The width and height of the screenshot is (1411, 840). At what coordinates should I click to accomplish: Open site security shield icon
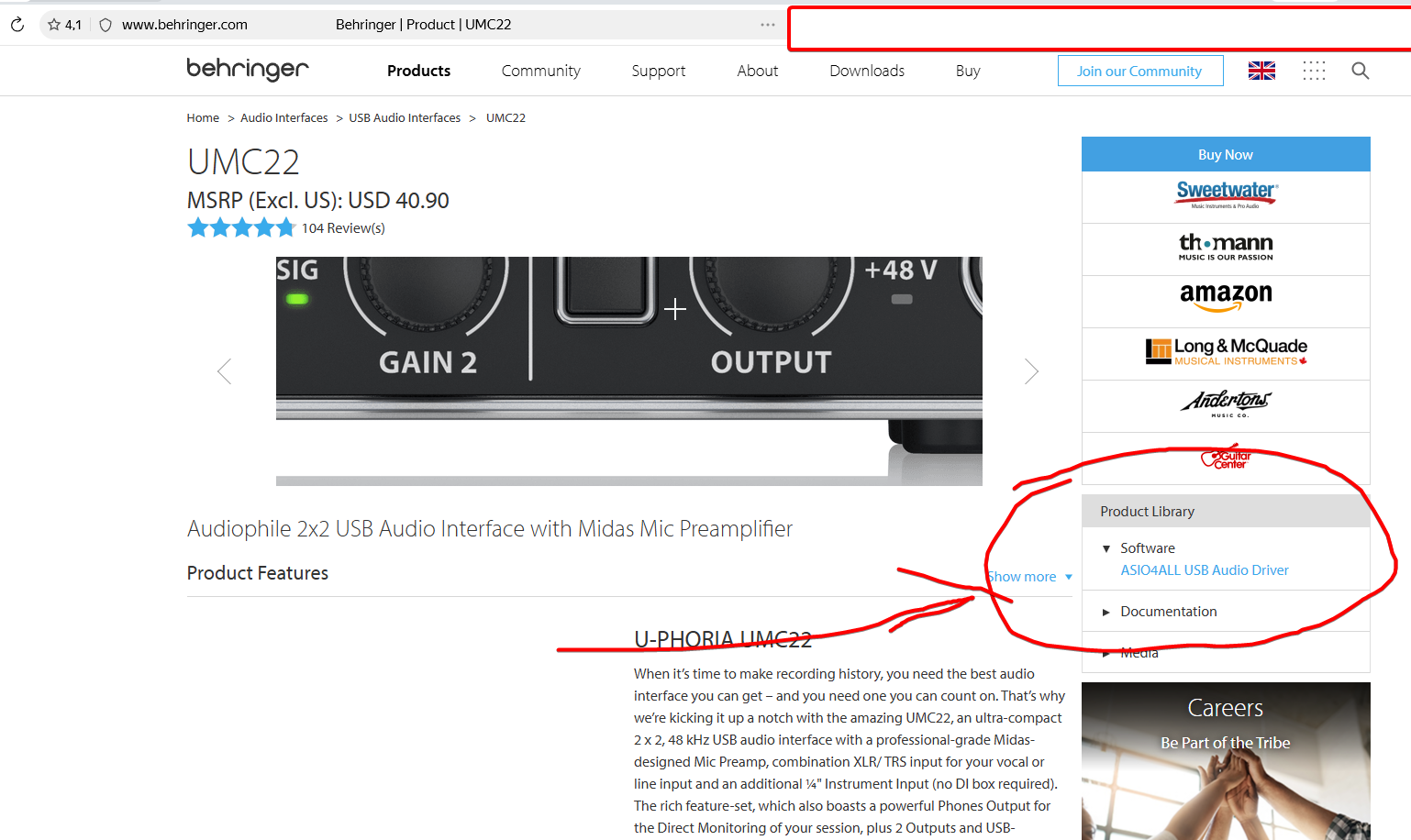point(106,25)
